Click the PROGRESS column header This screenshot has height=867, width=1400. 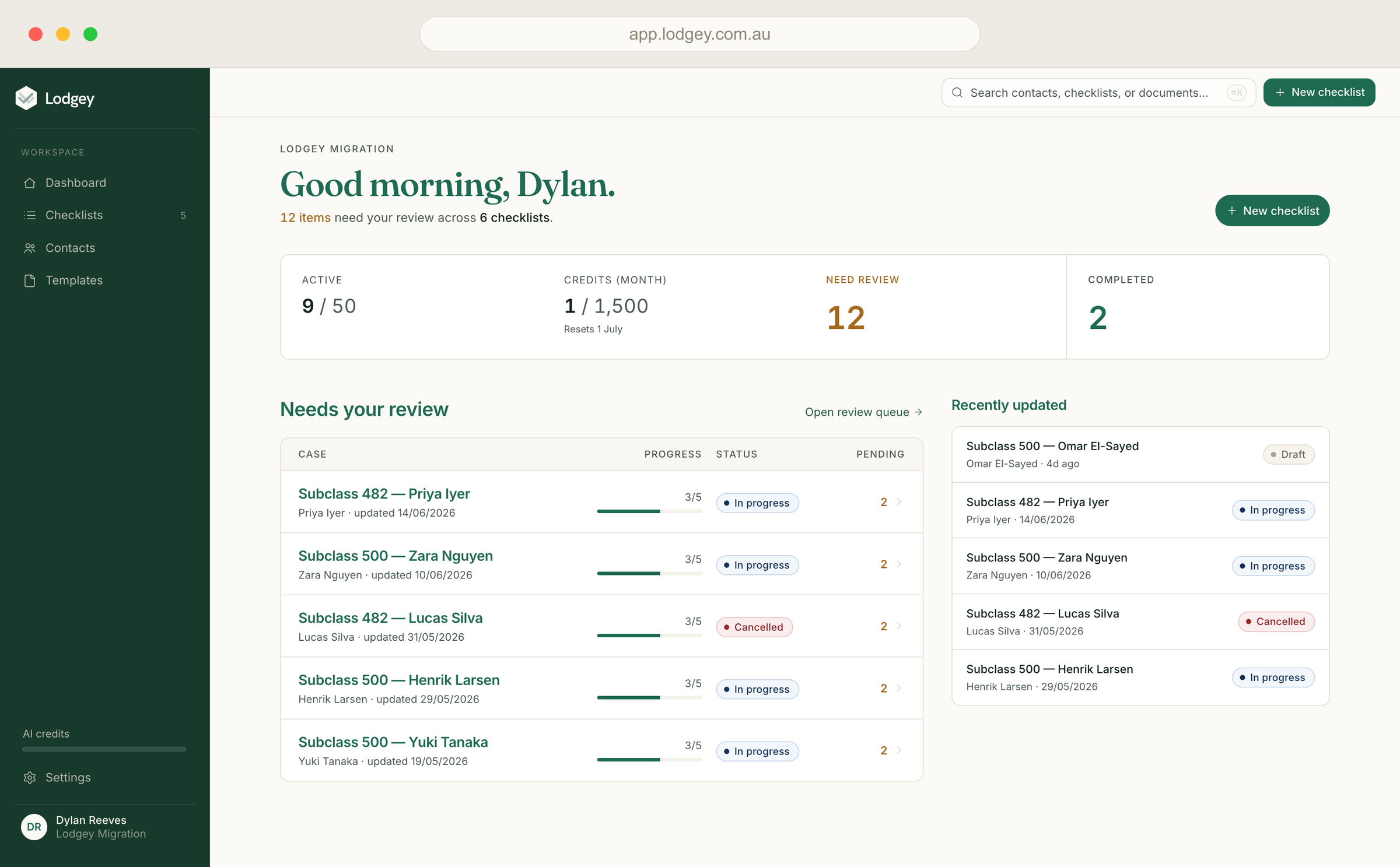[x=673, y=454]
